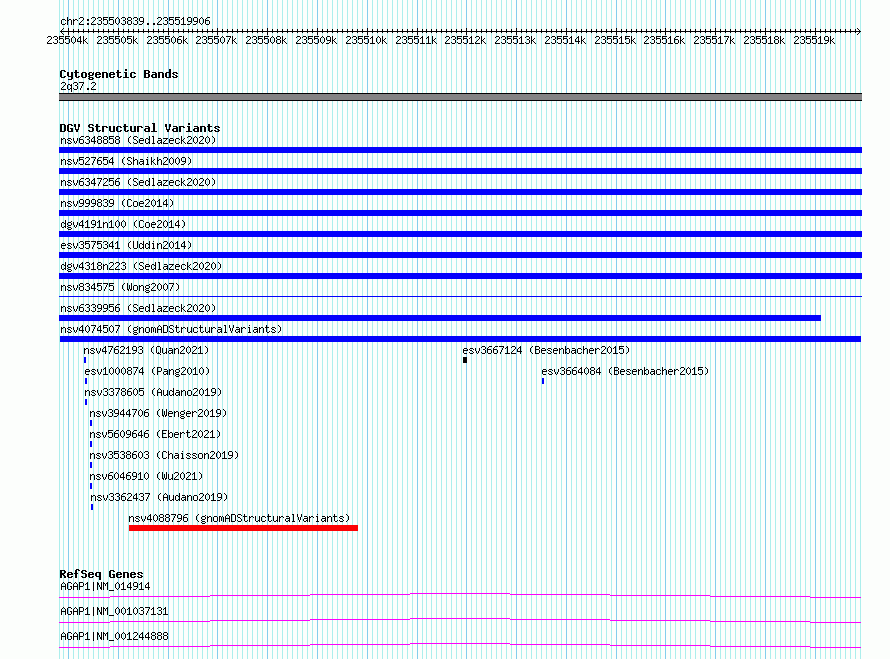
Task: Click the DGV Structural Variants track title
Action: click(x=140, y=128)
